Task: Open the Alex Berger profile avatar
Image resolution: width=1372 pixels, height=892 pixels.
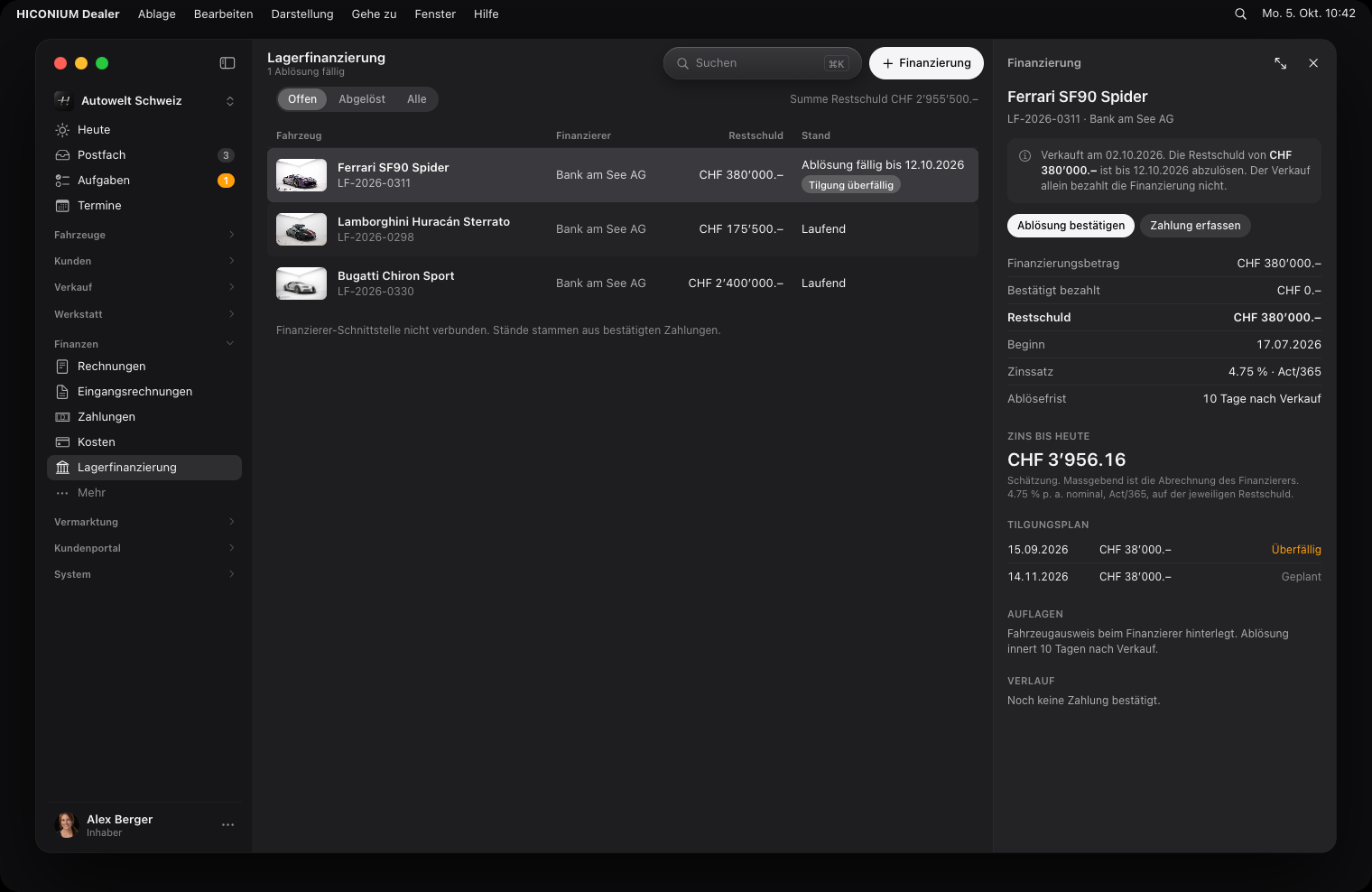Action: click(68, 825)
